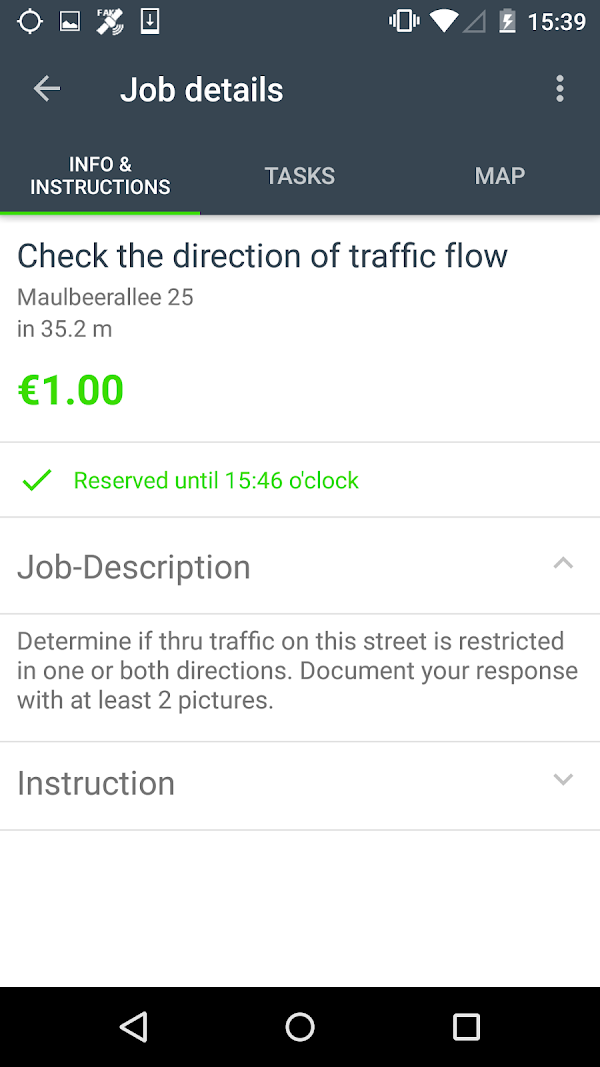Viewport: 600px width, 1067px height.
Task: Select the INFO & INSTRUCTIONS tab
Action: pos(100,176)
